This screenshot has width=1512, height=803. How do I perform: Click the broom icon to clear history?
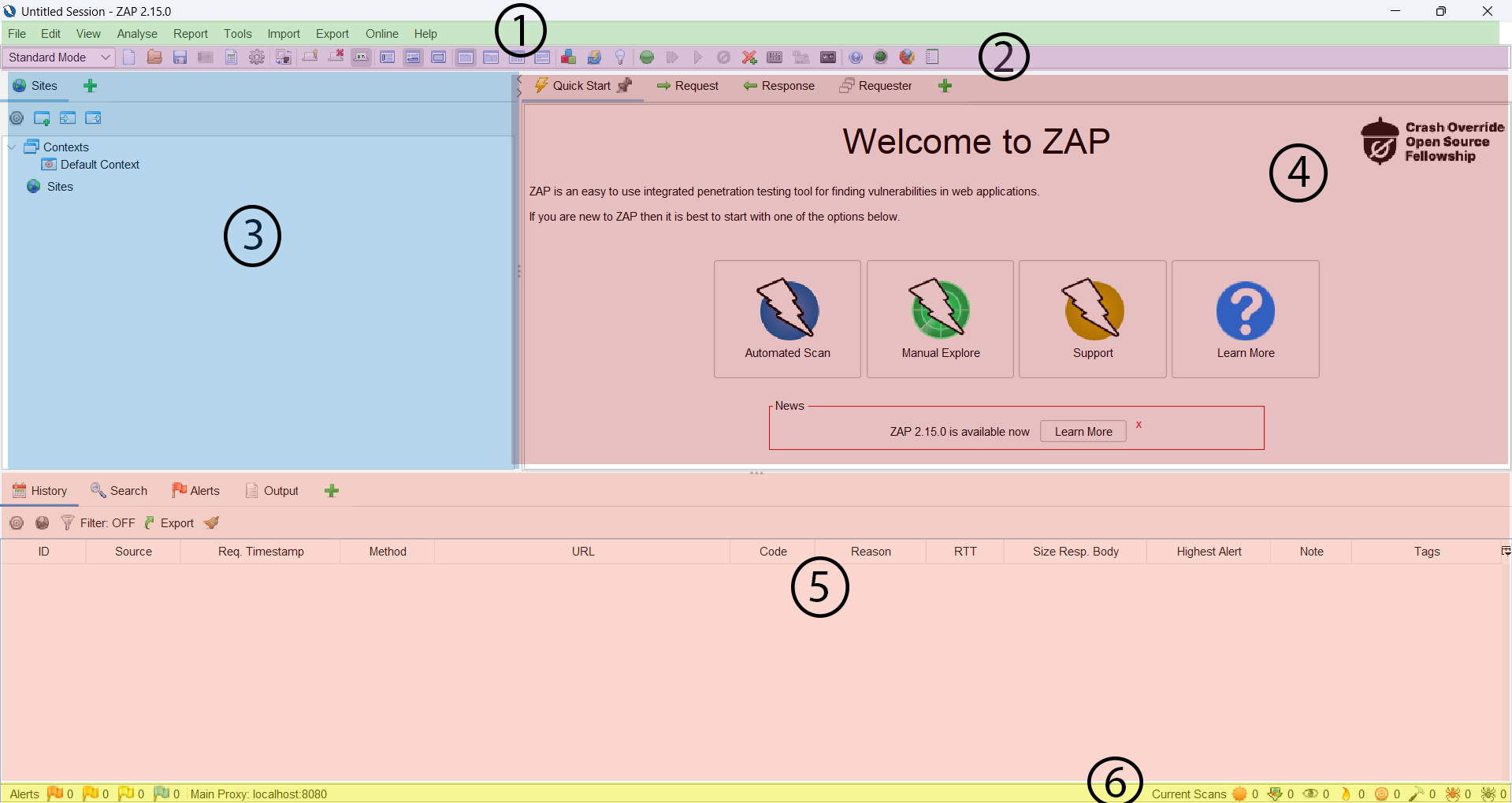[x=211, y=522]
